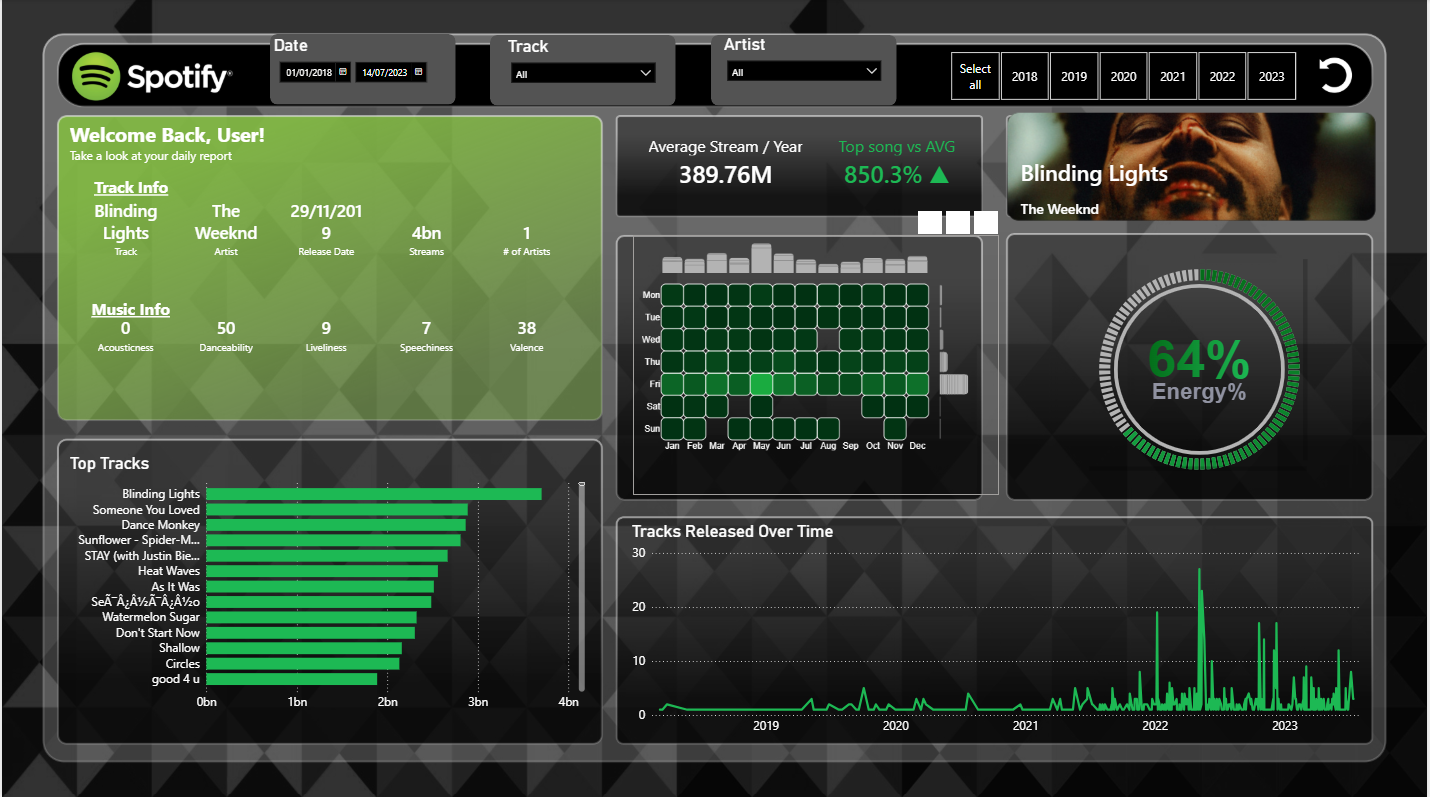Select the Monday January heatmap cell
Image resolution: width=1430 pixels, height=797 pixels.
(672, 295)
